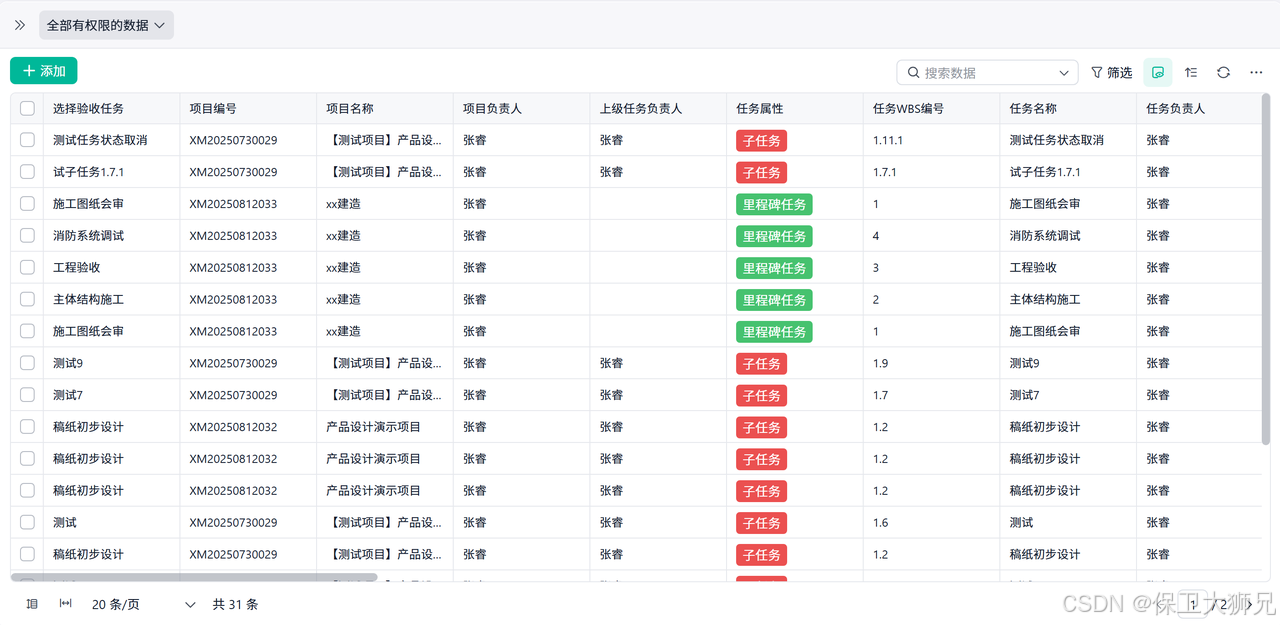1280x625 pixels.
Task: Open the 筛选 filter funnel
Action: pyautogui.click(x=1111, y=72)
